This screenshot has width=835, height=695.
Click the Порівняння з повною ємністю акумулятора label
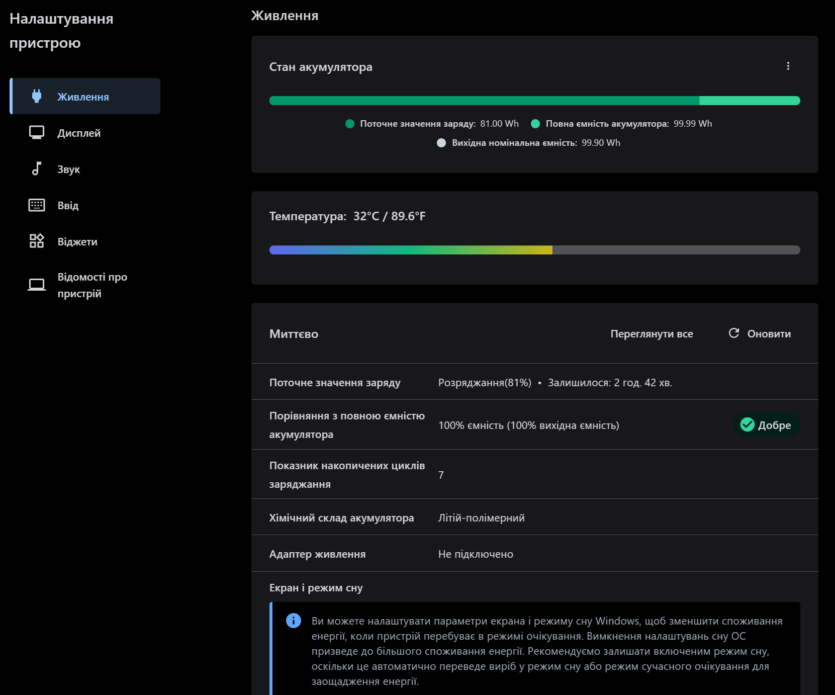click(347, 425)
